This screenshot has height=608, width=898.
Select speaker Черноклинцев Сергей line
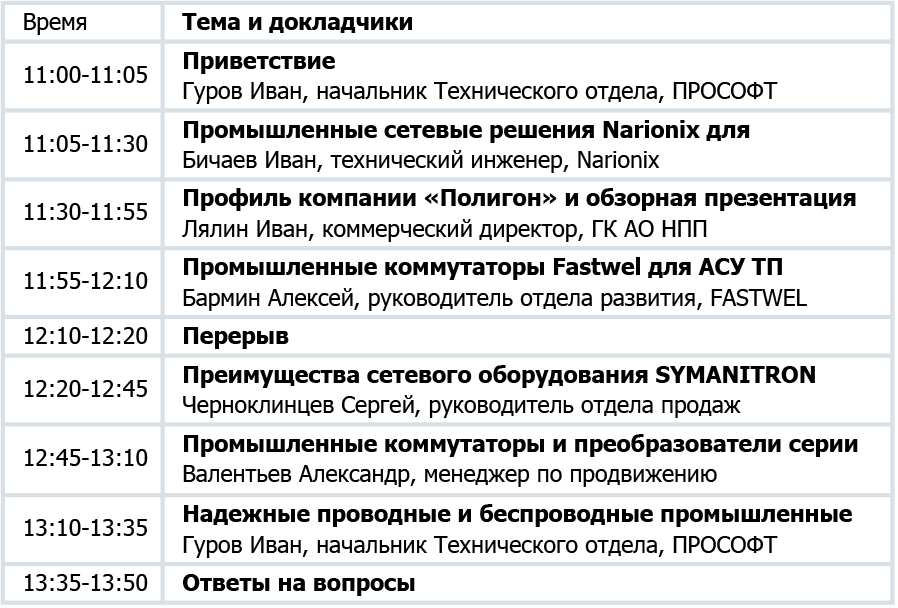[461, 405]
